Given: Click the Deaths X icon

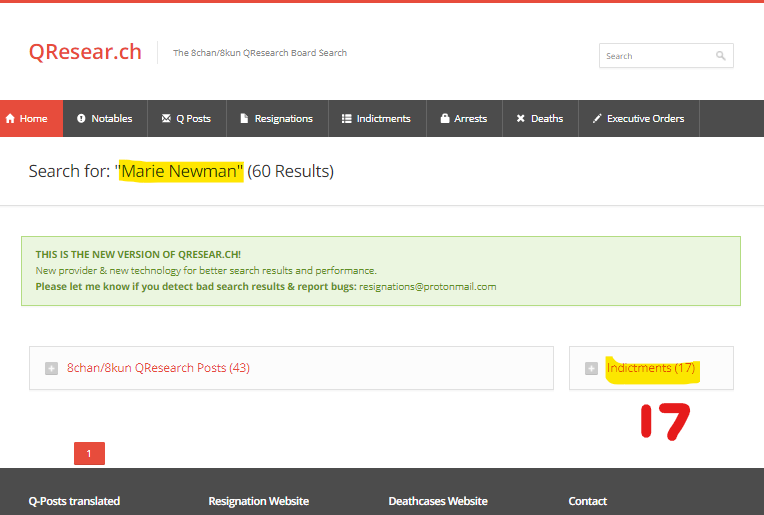Looking at the screenshot, I should (520, 118).
